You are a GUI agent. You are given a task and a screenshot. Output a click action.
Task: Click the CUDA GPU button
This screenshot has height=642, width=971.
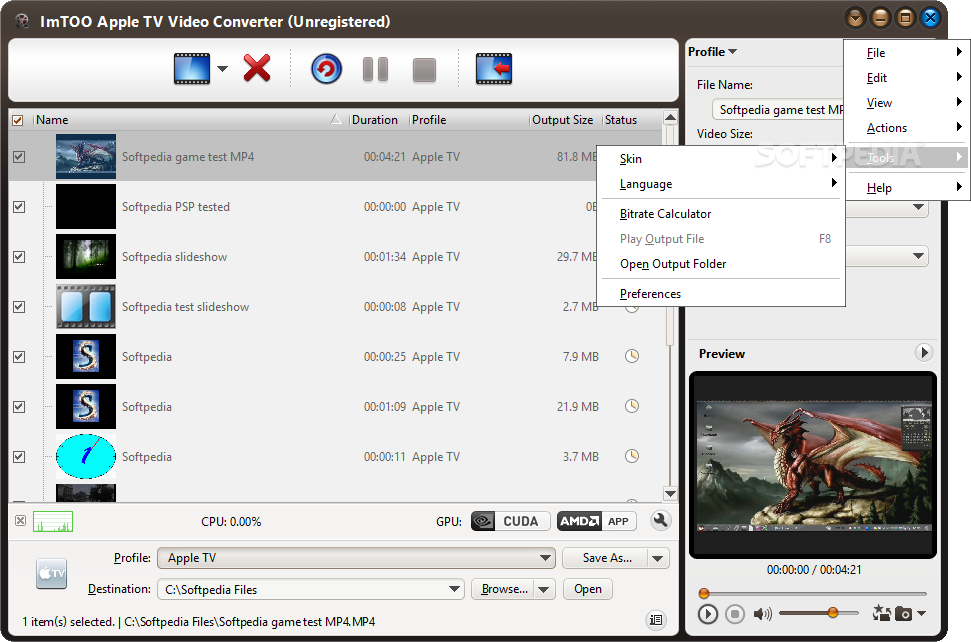click(510, 521)
